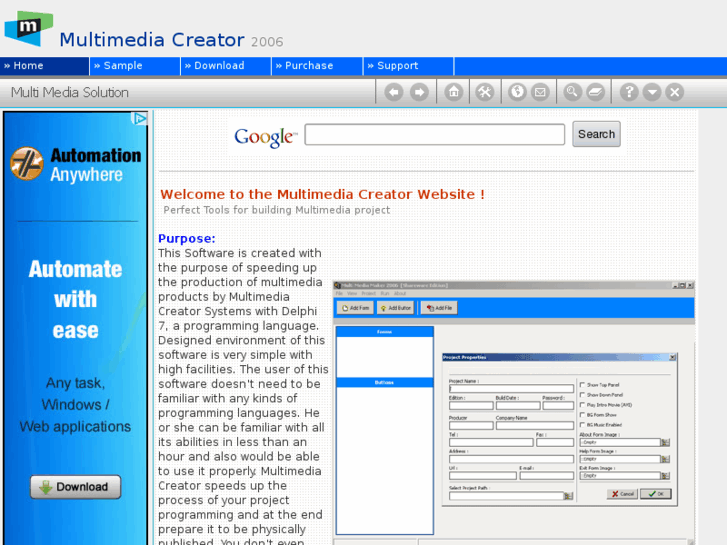Click Company Name field in dialog
Screen dimensions: 727x545
(x=535, y=425)
